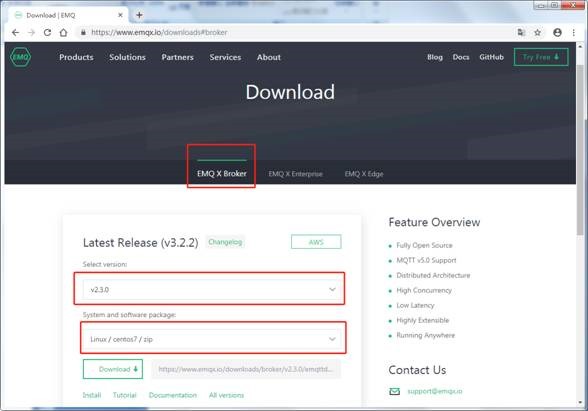Click the EMQ hexagon logo

click(20, 57)
